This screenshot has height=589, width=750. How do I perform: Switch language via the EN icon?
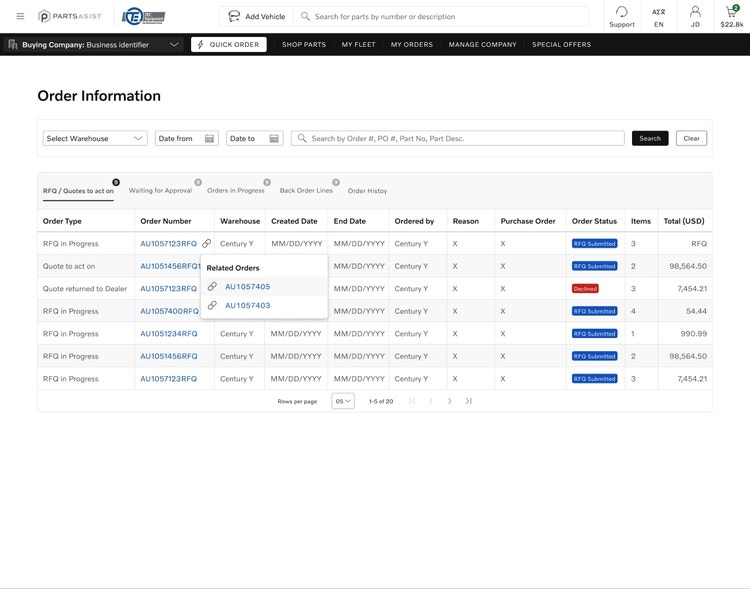click(659, 11)
